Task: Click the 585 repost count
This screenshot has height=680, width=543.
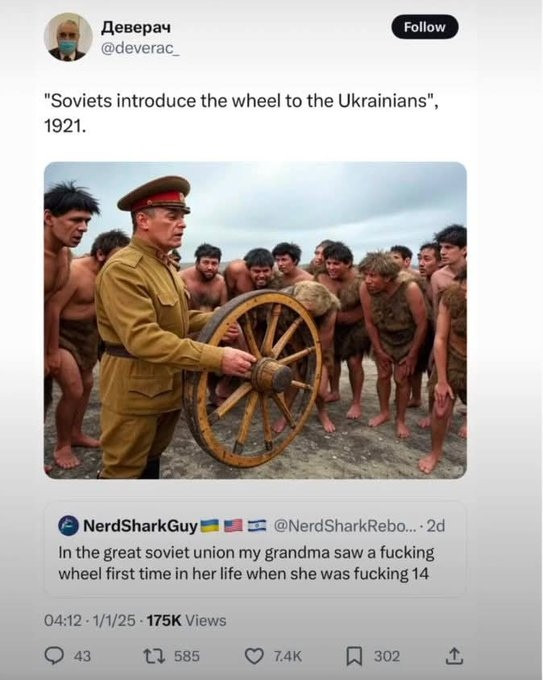Action: point(186,656)
